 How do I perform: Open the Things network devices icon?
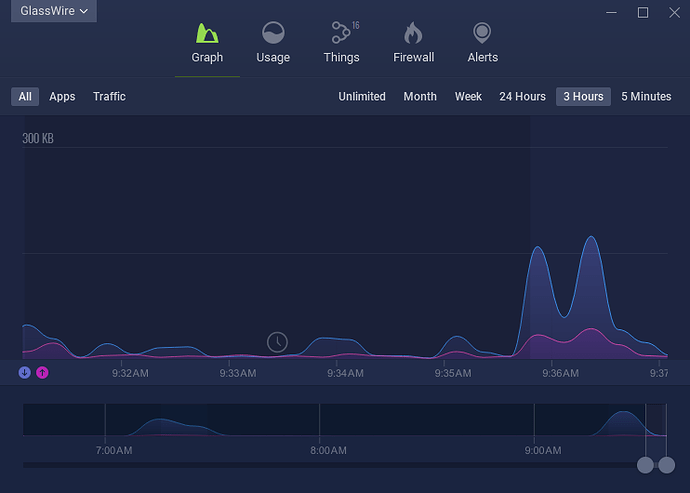tap(341, 34)
